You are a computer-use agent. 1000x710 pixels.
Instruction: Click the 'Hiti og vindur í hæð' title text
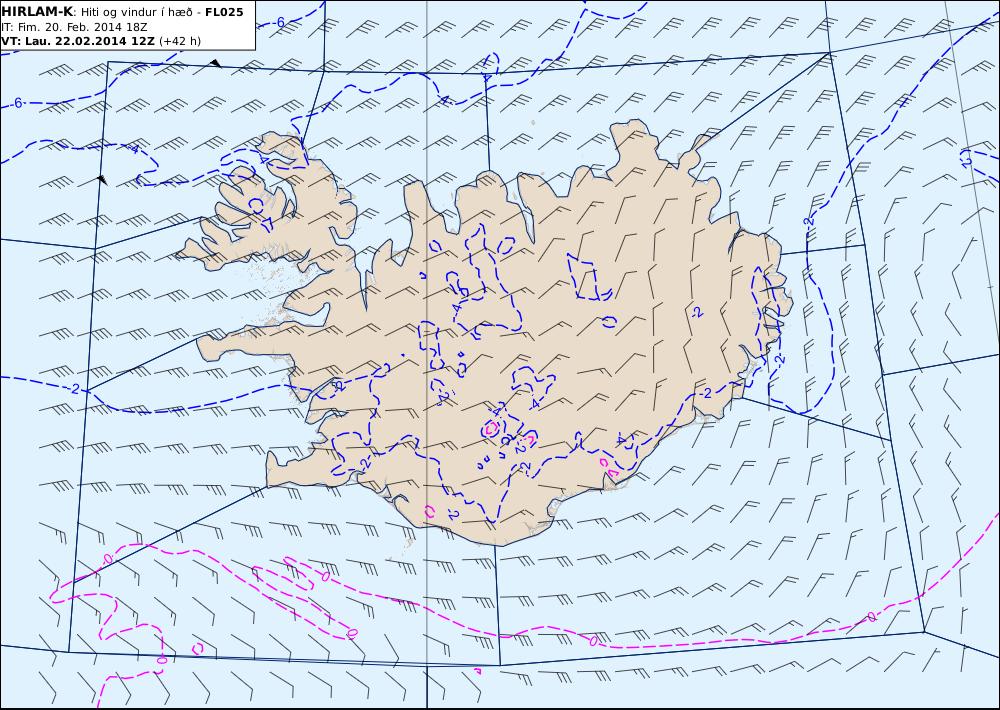(x=136, y=12)
